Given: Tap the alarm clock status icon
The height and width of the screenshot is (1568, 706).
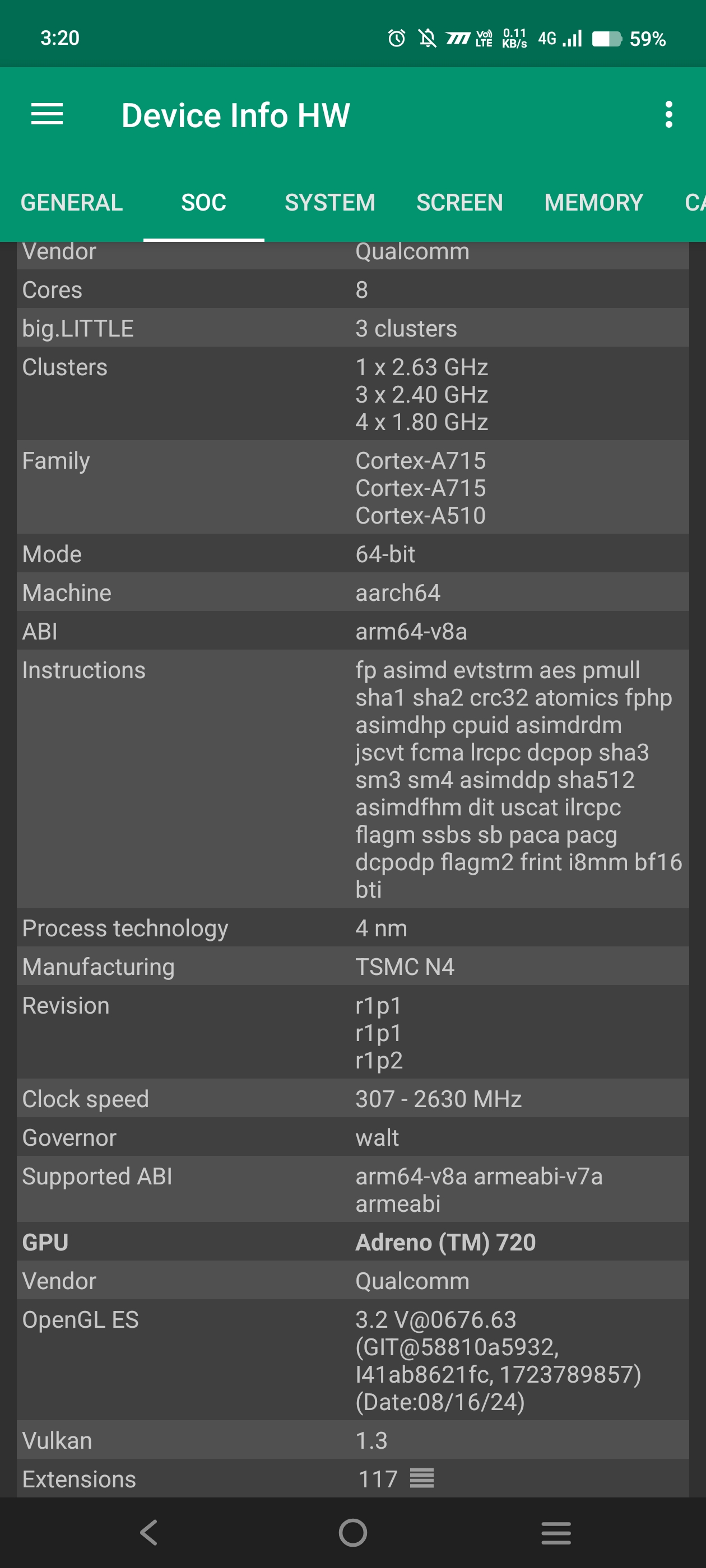Looking at the screenshot, I should click(396, 38).
